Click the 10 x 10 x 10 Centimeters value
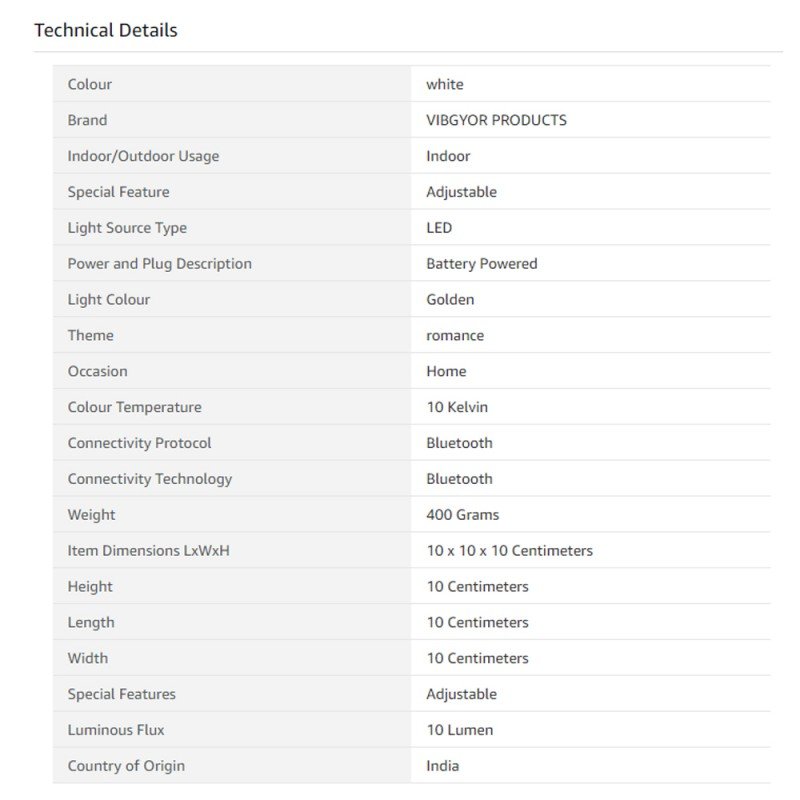800x800 pixels. pos(509,551)
